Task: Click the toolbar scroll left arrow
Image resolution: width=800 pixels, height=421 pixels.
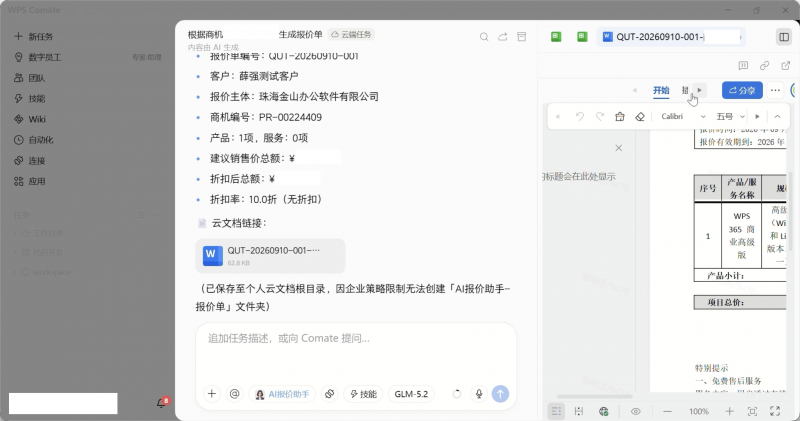Action: [558, 116]
